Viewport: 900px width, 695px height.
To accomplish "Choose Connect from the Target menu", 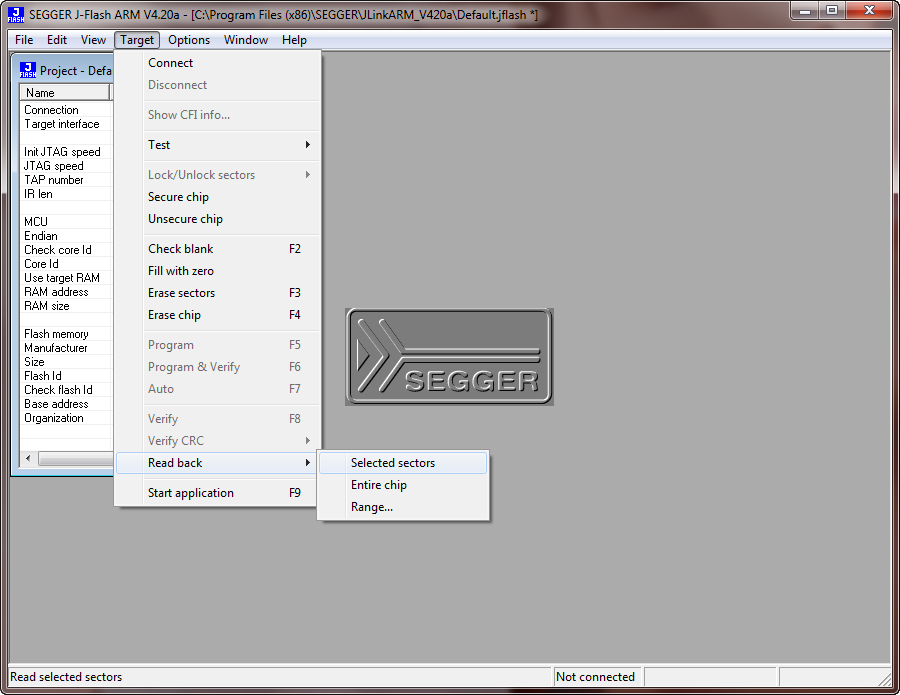I will pyautogui.click(x=171, y=63).
